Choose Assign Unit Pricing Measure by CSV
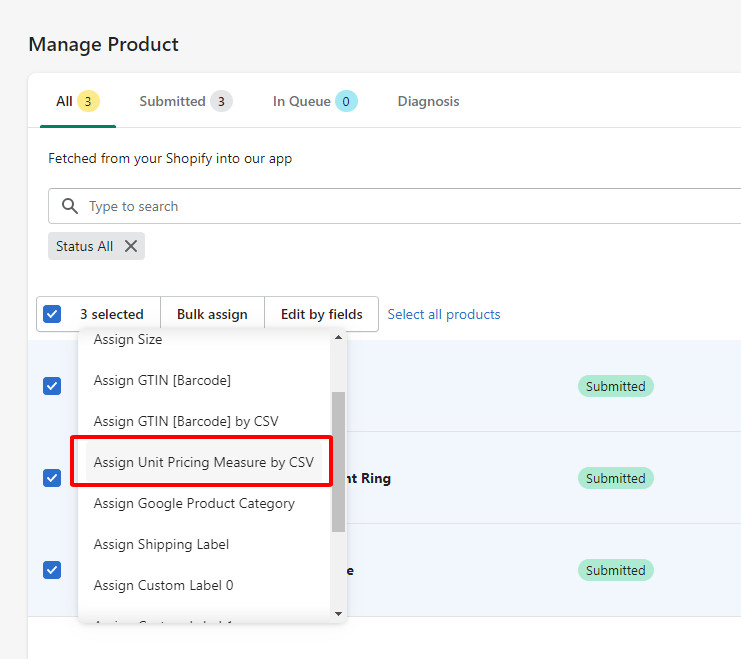The width and height of the screenshot is (741, 659). 203,462
